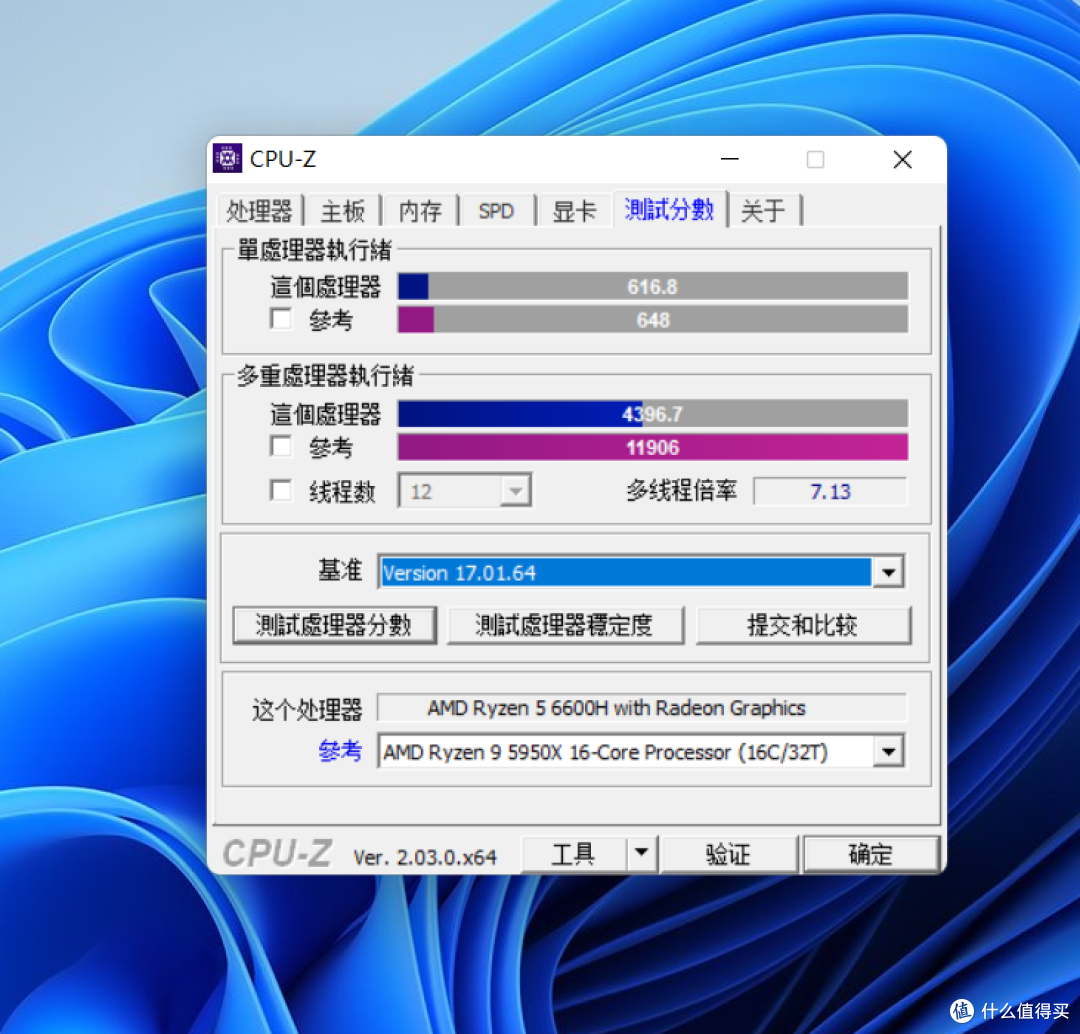Viewport: 1080px width, 1034px height.
Task: Enable single-thread 參考 checkbox
Action: (x=280, y=319)
